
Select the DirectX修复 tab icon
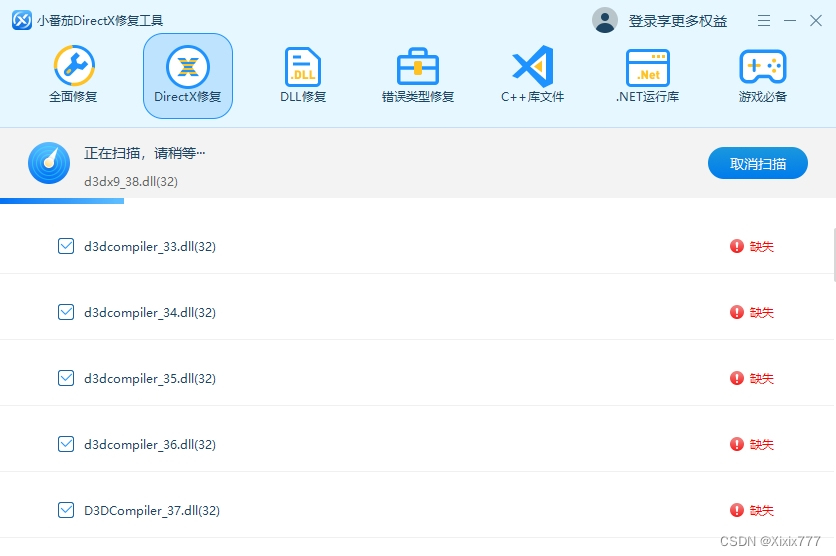(188, 67)
